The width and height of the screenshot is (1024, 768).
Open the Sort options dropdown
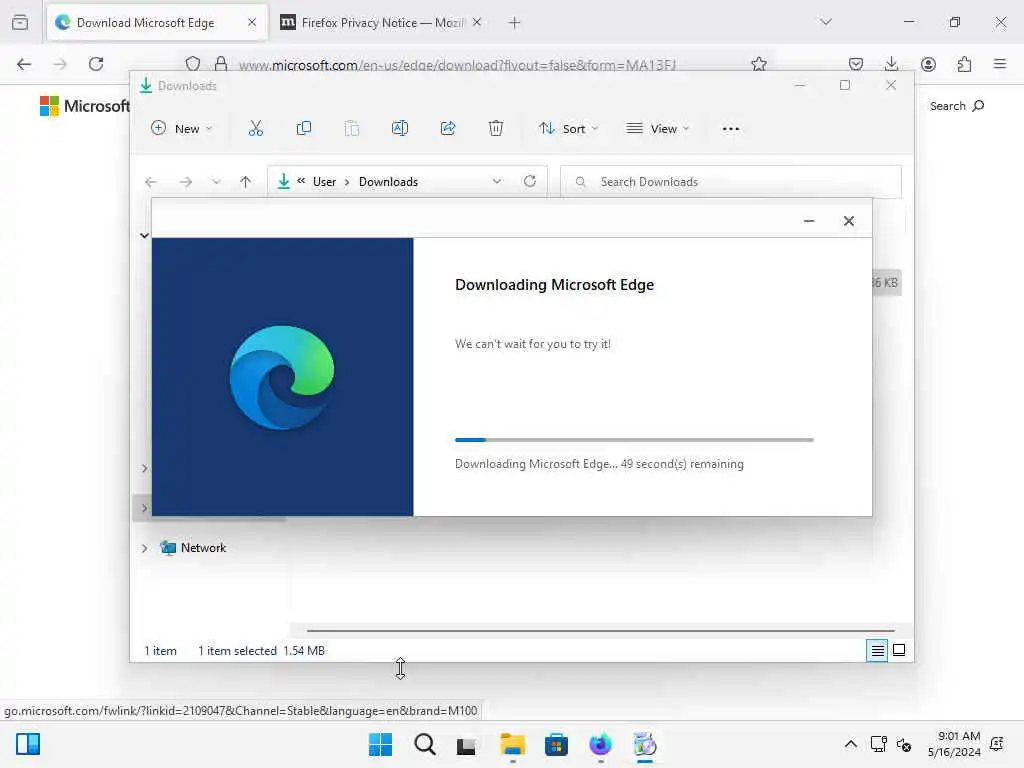pos(568,129)
